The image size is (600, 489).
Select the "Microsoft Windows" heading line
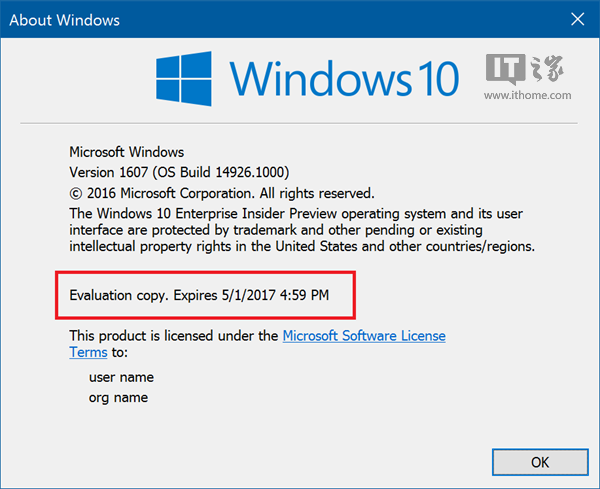tap(126, 152)
